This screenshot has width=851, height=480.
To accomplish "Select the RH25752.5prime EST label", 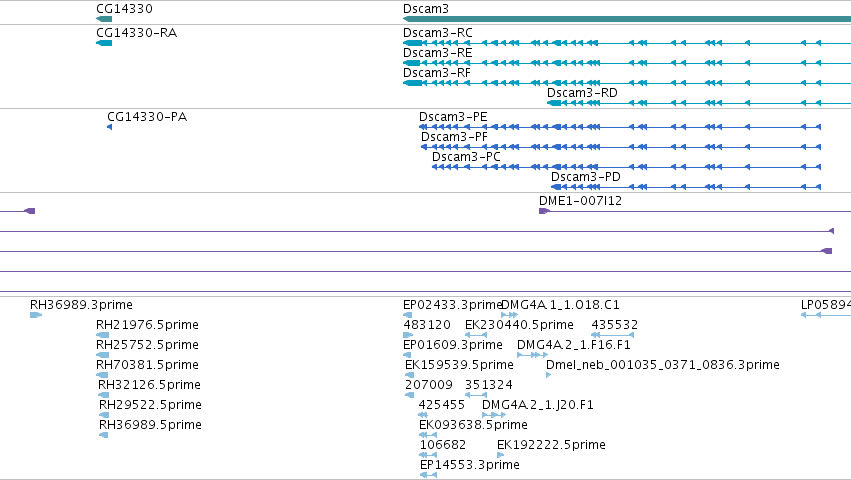I will [x=147, y=345].
